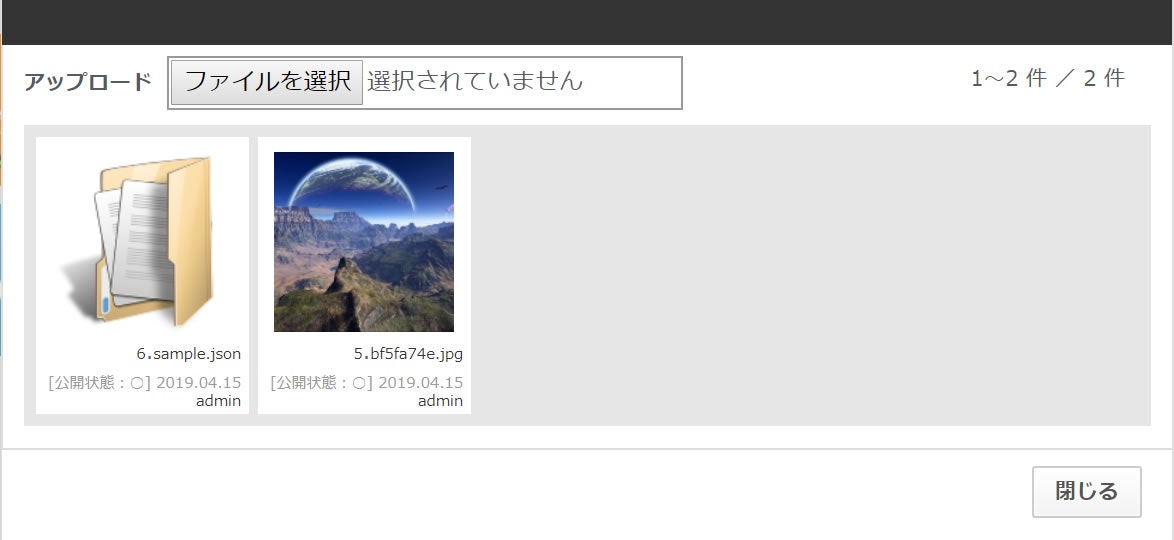The width and height of the screenshot is (1174, 540).
Task: Click admin under the 5.bf5fa74e.jpg card
Action: pos(440,401)
